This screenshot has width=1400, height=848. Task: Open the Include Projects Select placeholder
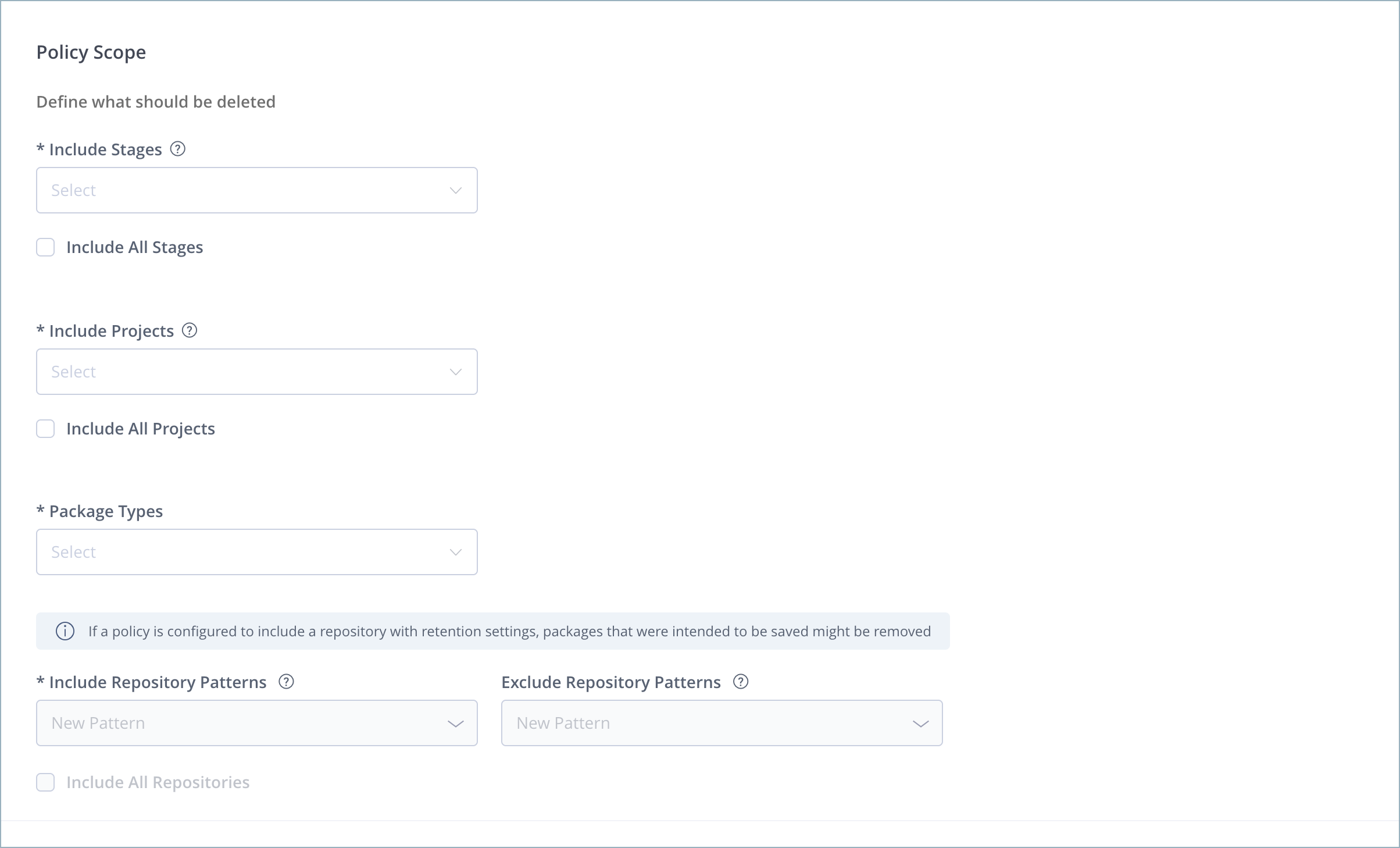(73, 372)
